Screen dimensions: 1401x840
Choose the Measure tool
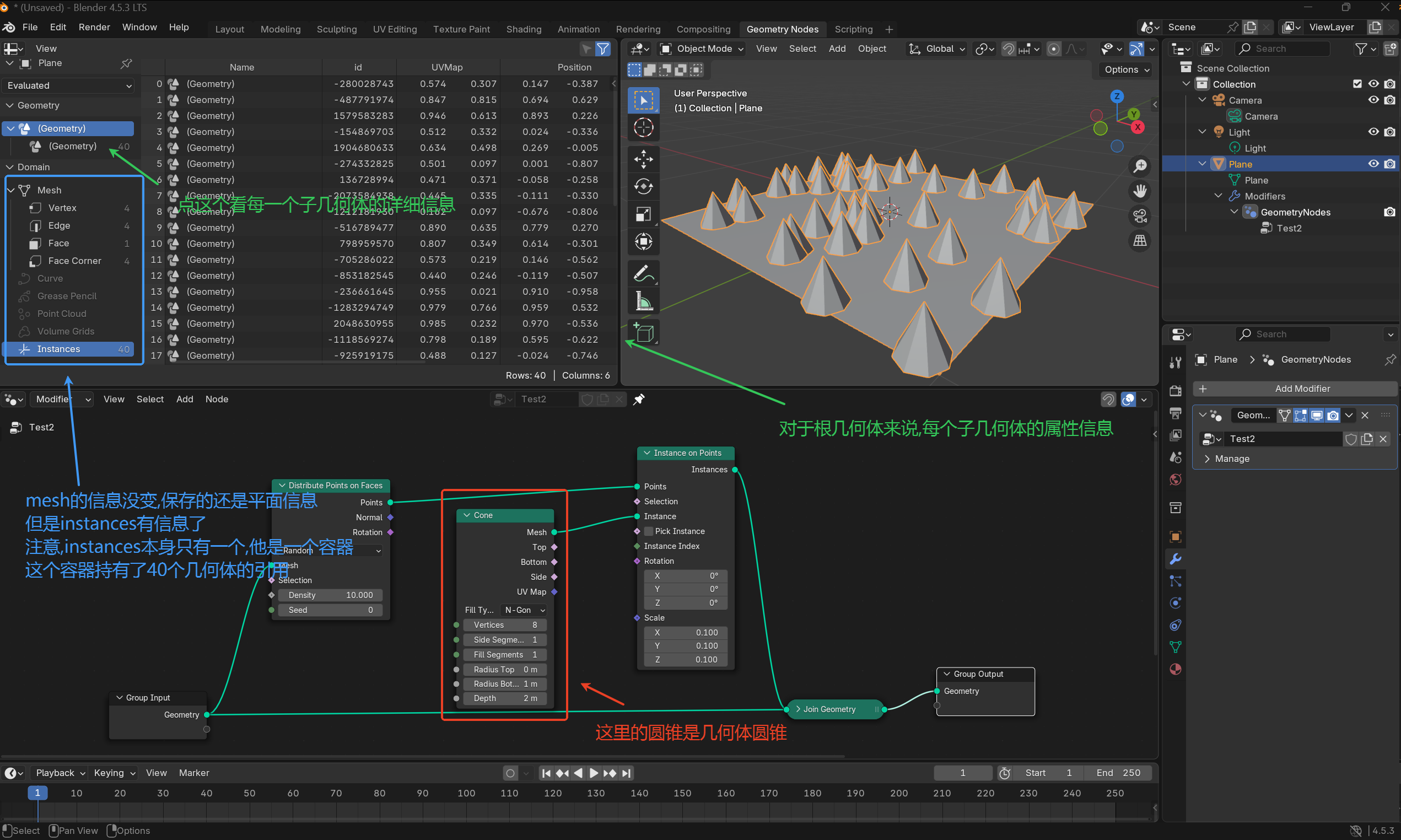pyautogui.click(x=643, y=301)
